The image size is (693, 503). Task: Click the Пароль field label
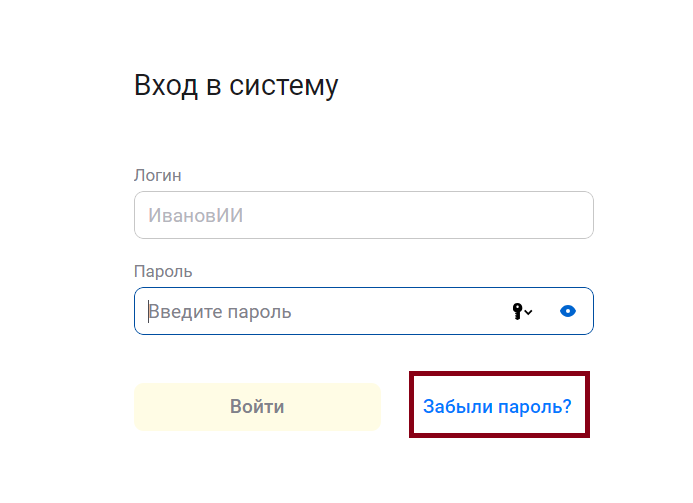click(x=163, y=271)
